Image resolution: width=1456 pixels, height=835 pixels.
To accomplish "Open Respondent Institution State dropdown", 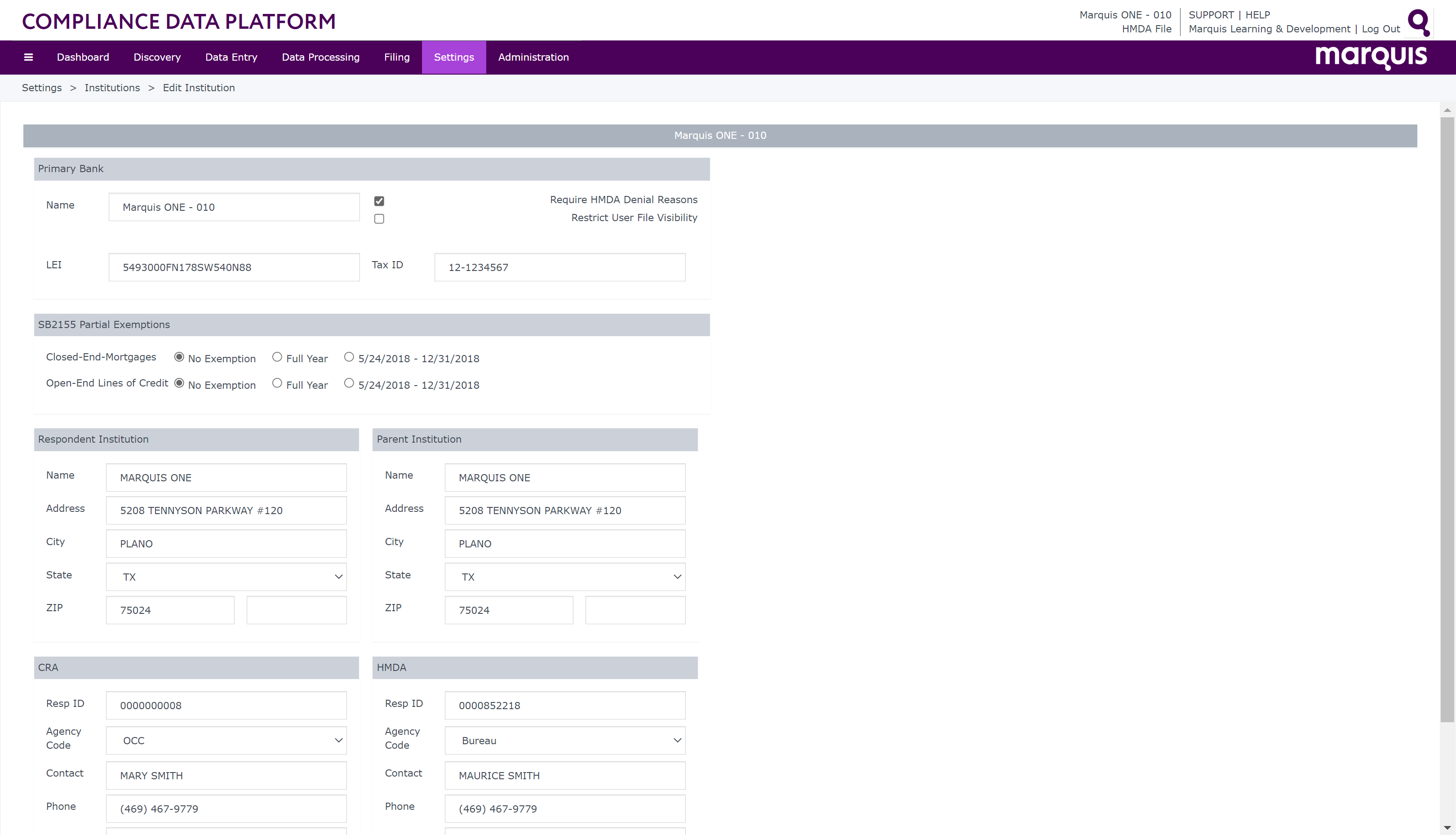I will [x=226, y=577].
